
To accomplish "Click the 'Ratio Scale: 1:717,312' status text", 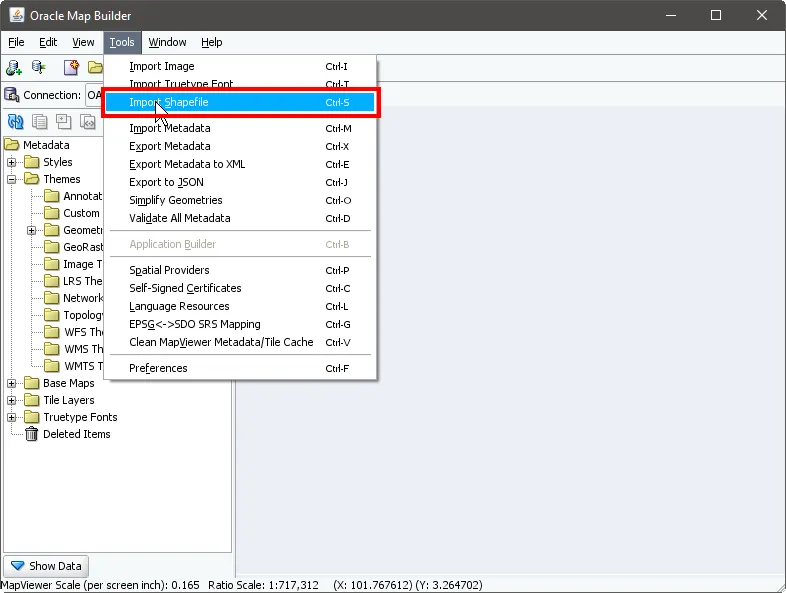I will pyautogui.click(x=264, y=585).
